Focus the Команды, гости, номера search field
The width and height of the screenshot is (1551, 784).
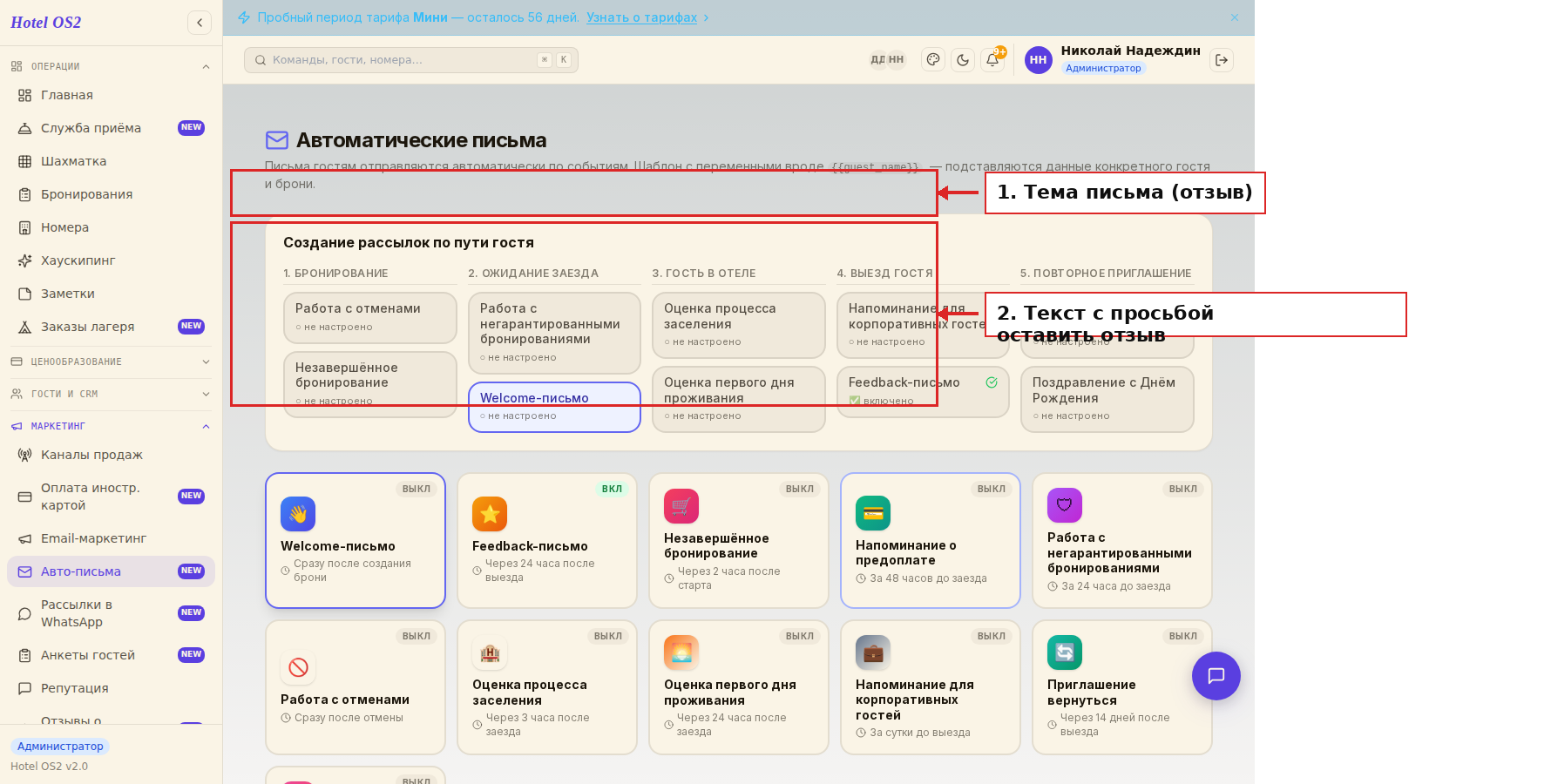411,60
